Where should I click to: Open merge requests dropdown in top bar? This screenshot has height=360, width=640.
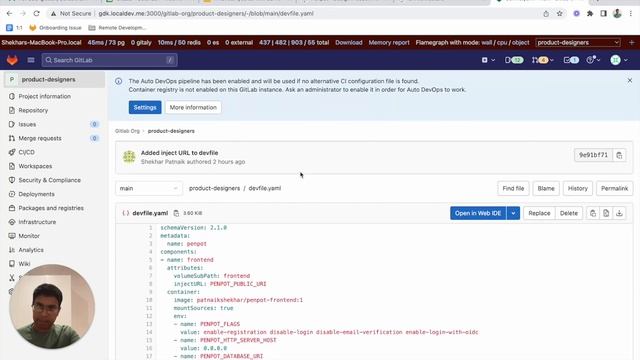click(542, 60)
